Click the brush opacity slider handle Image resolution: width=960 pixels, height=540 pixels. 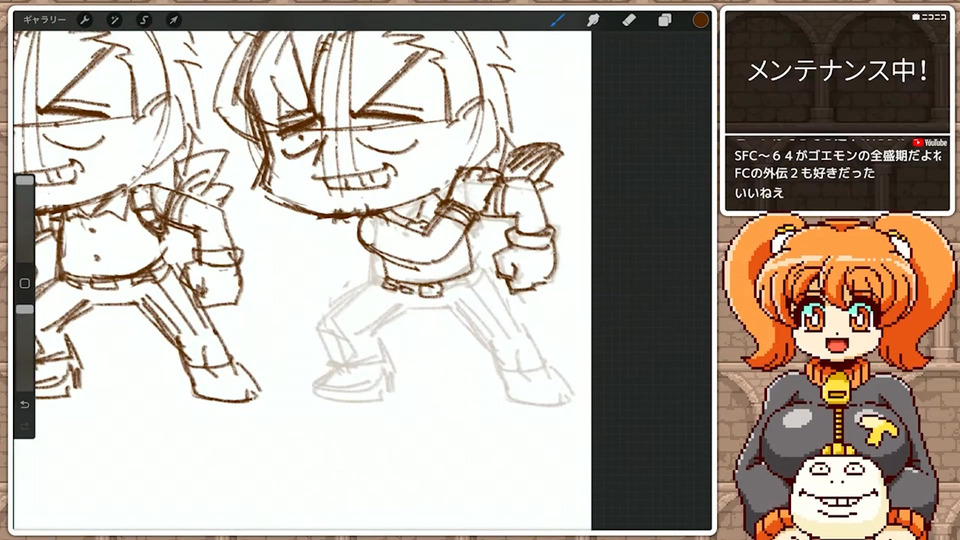[24, 309]
